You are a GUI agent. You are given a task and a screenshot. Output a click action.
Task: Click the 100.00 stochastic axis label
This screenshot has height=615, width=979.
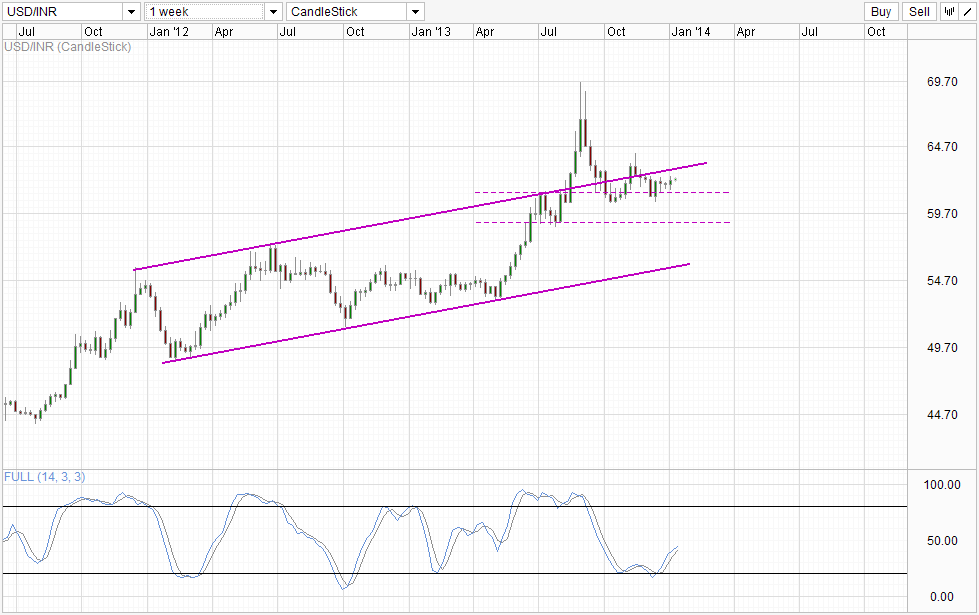(x=942, y=485)
